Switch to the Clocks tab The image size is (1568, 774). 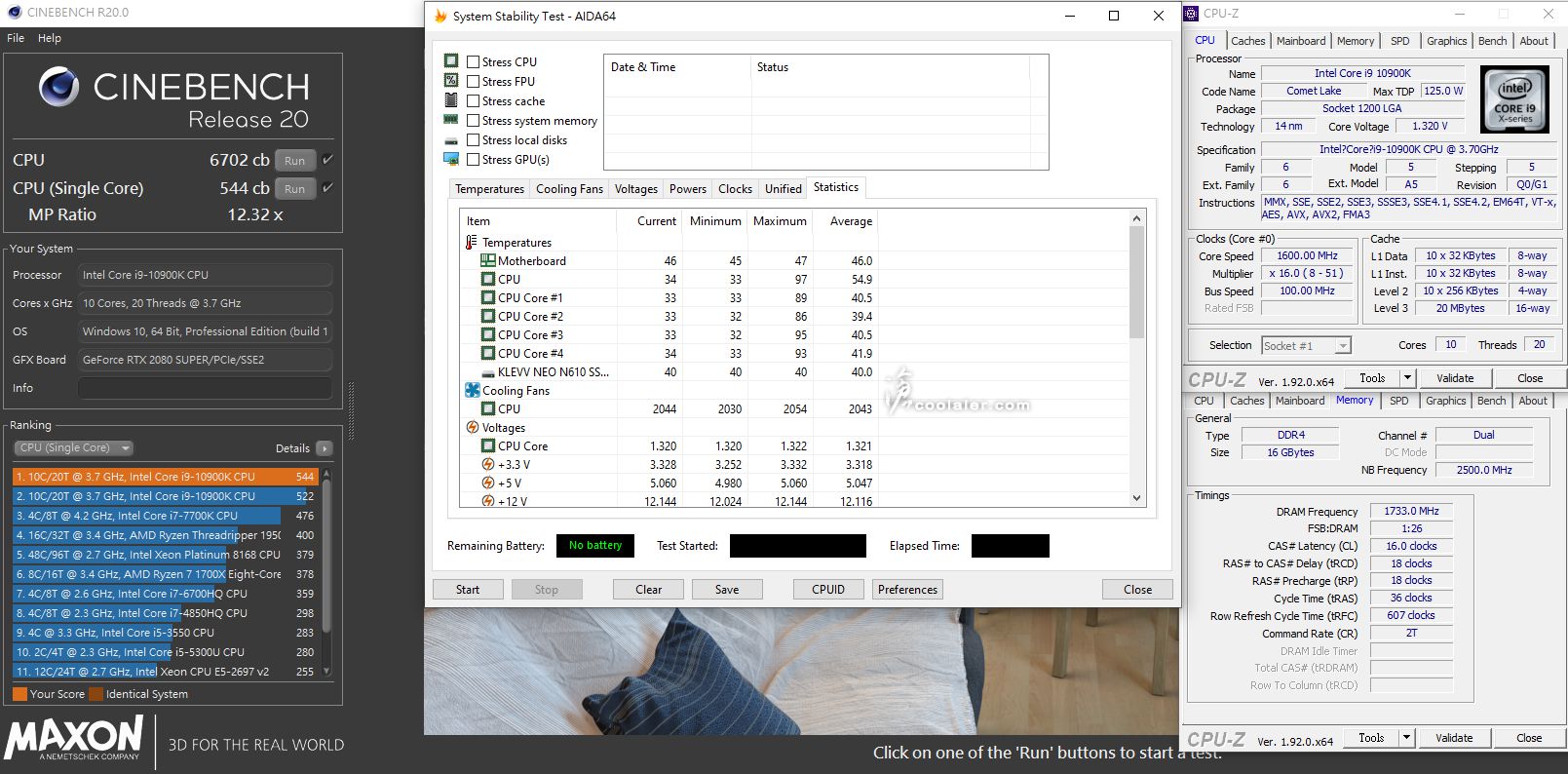[x=735, y=189]
